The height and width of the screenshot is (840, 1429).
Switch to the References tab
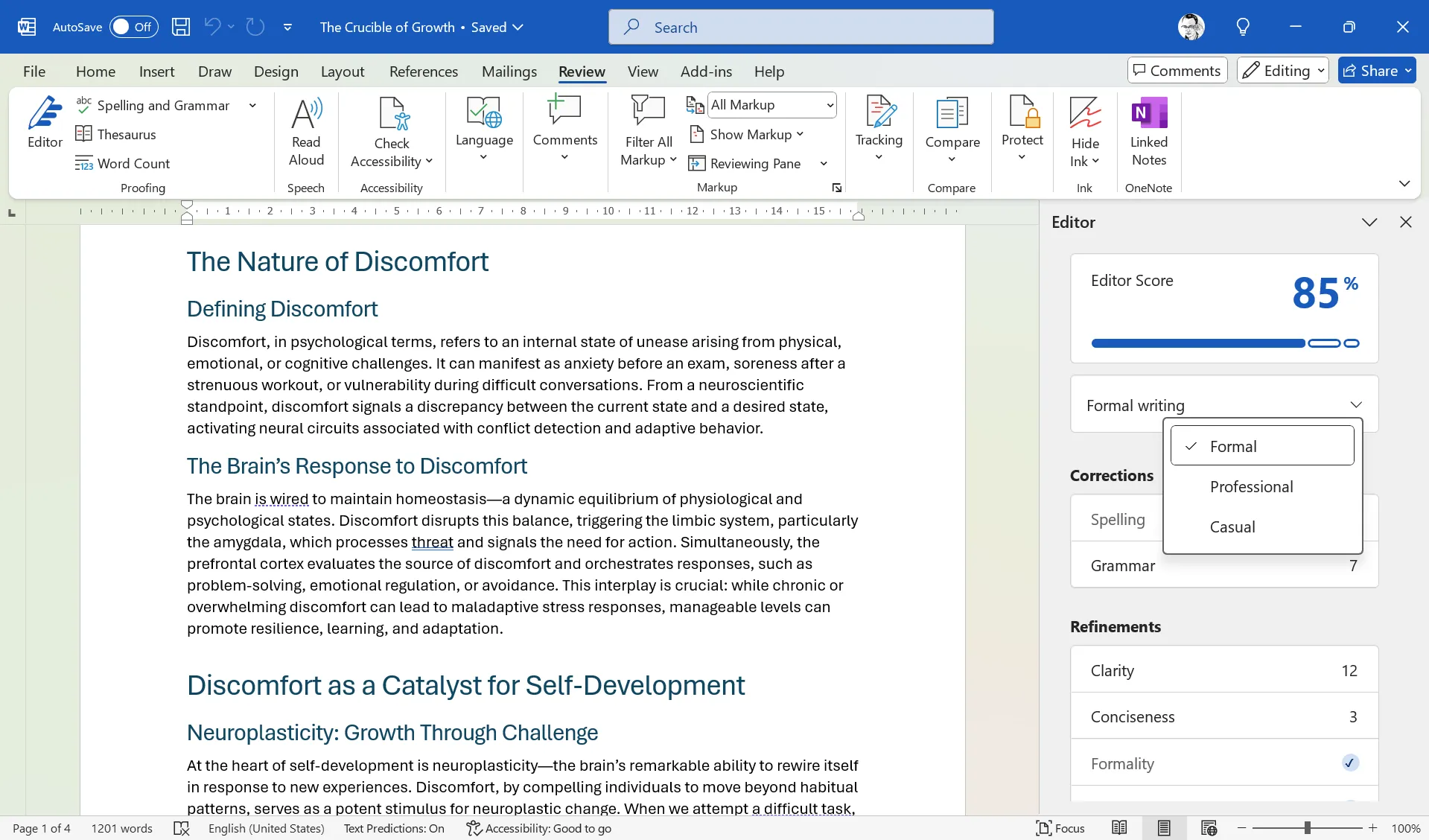click(x=423, y=71)
